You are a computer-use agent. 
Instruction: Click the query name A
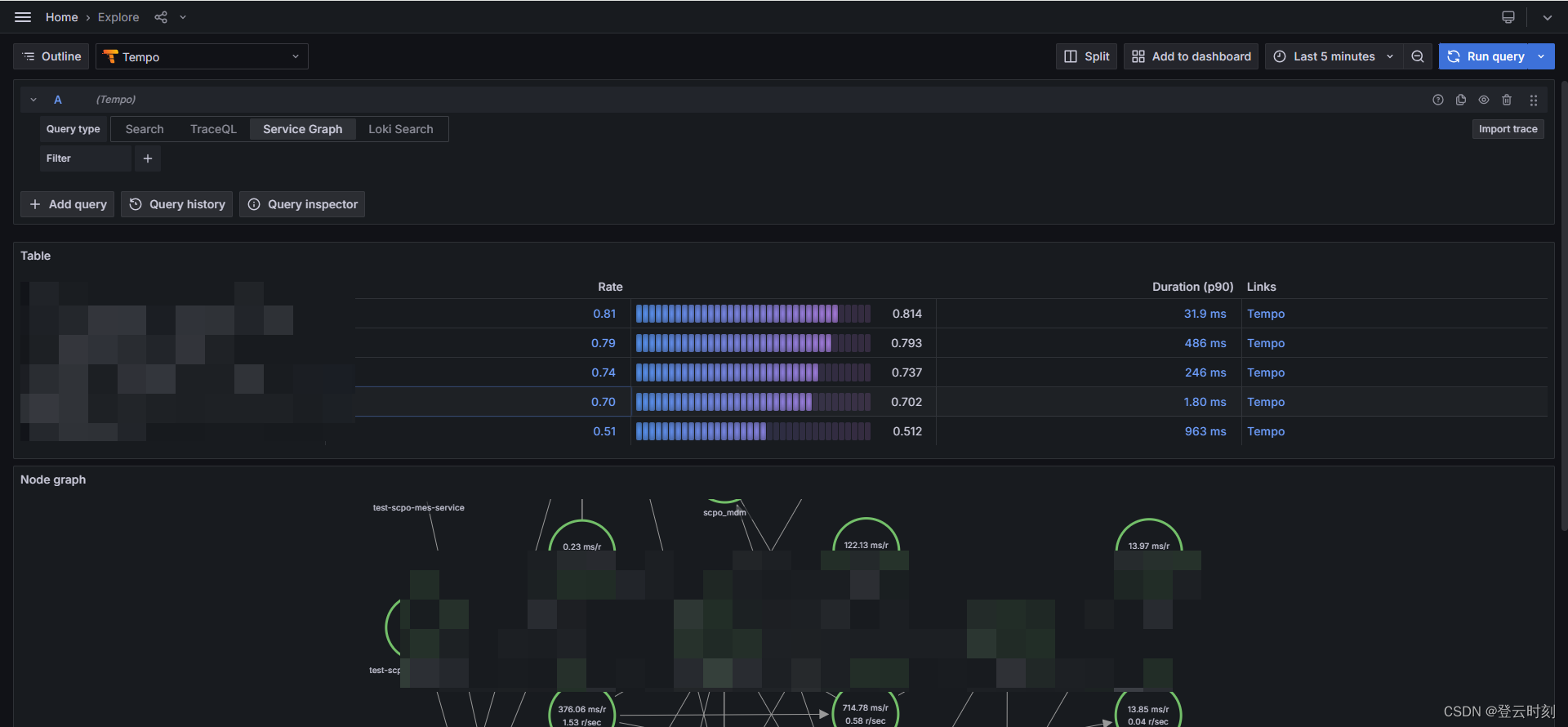tap(58, 100)
